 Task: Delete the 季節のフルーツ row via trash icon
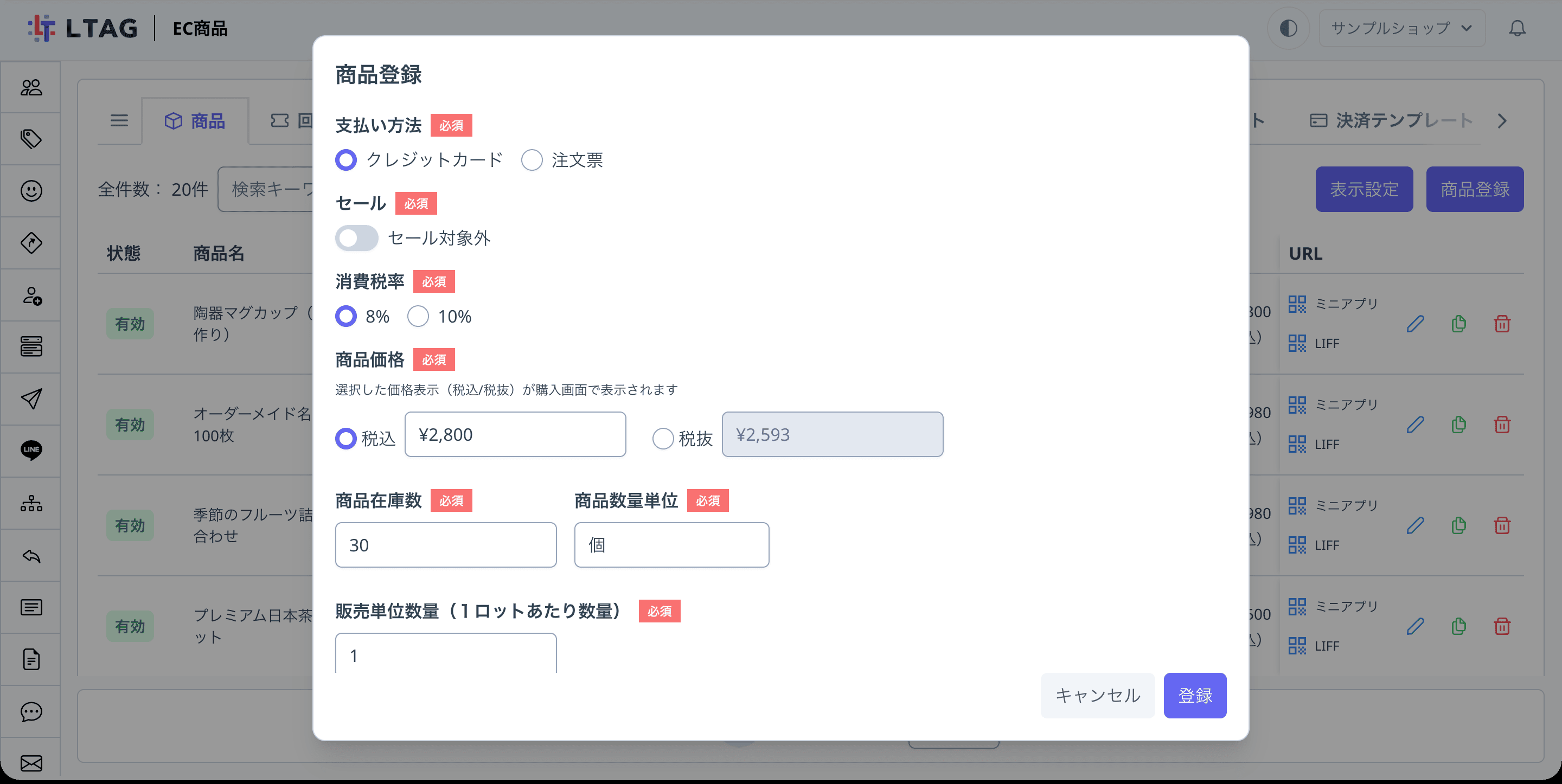1502,525
